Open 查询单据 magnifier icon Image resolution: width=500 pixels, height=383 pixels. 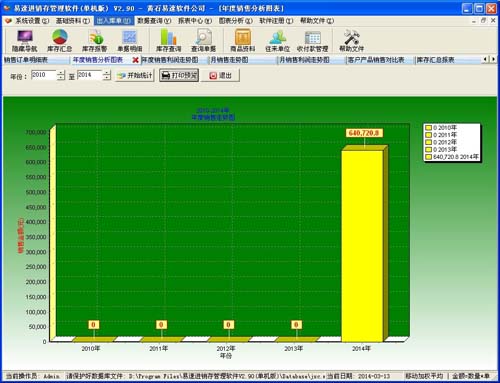tap(203, 40)
